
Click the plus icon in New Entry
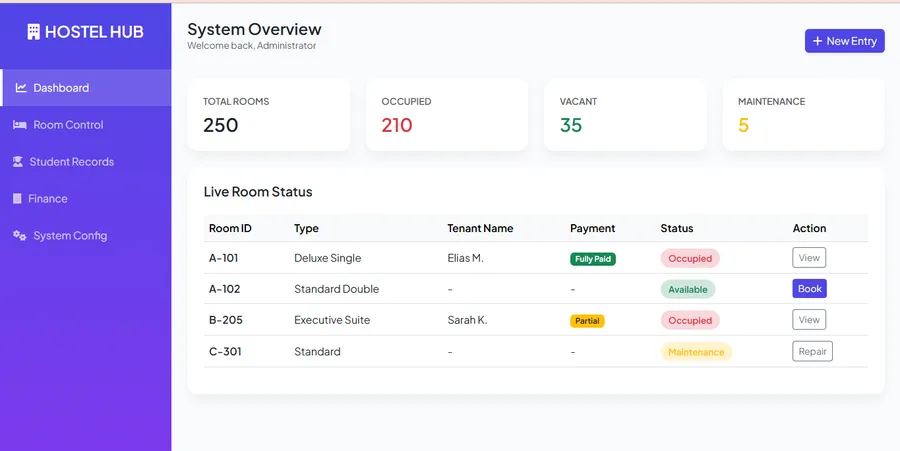point(818,41)
